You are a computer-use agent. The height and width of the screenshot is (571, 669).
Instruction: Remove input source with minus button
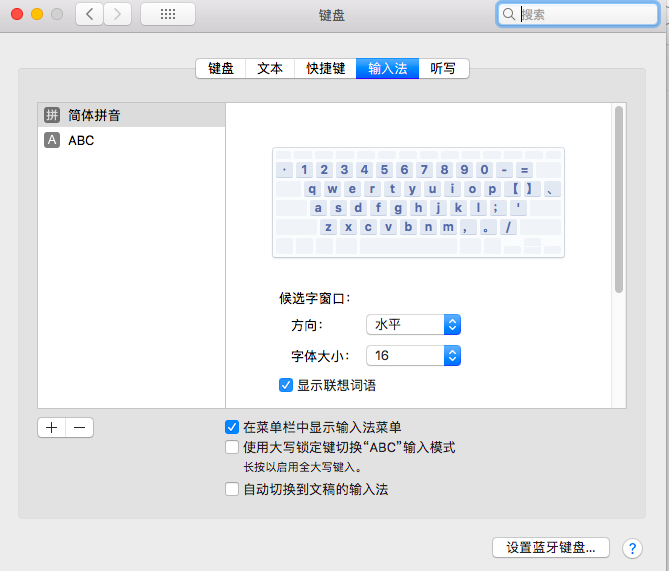click(80, 427)
